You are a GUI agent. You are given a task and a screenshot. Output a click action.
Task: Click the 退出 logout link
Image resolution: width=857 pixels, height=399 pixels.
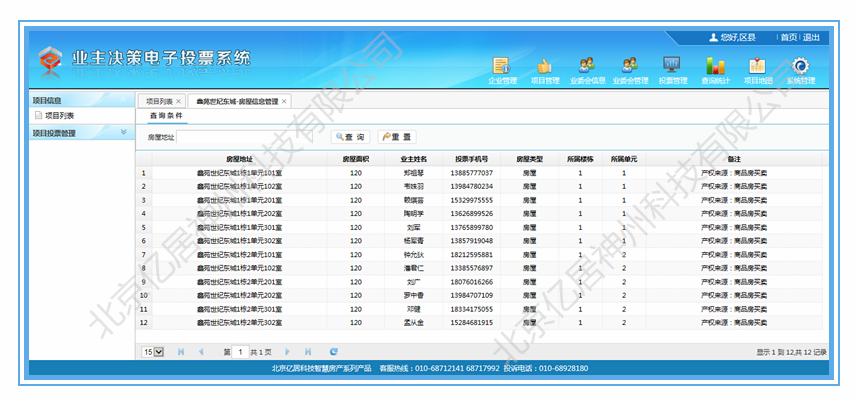(x=811, y=37)
